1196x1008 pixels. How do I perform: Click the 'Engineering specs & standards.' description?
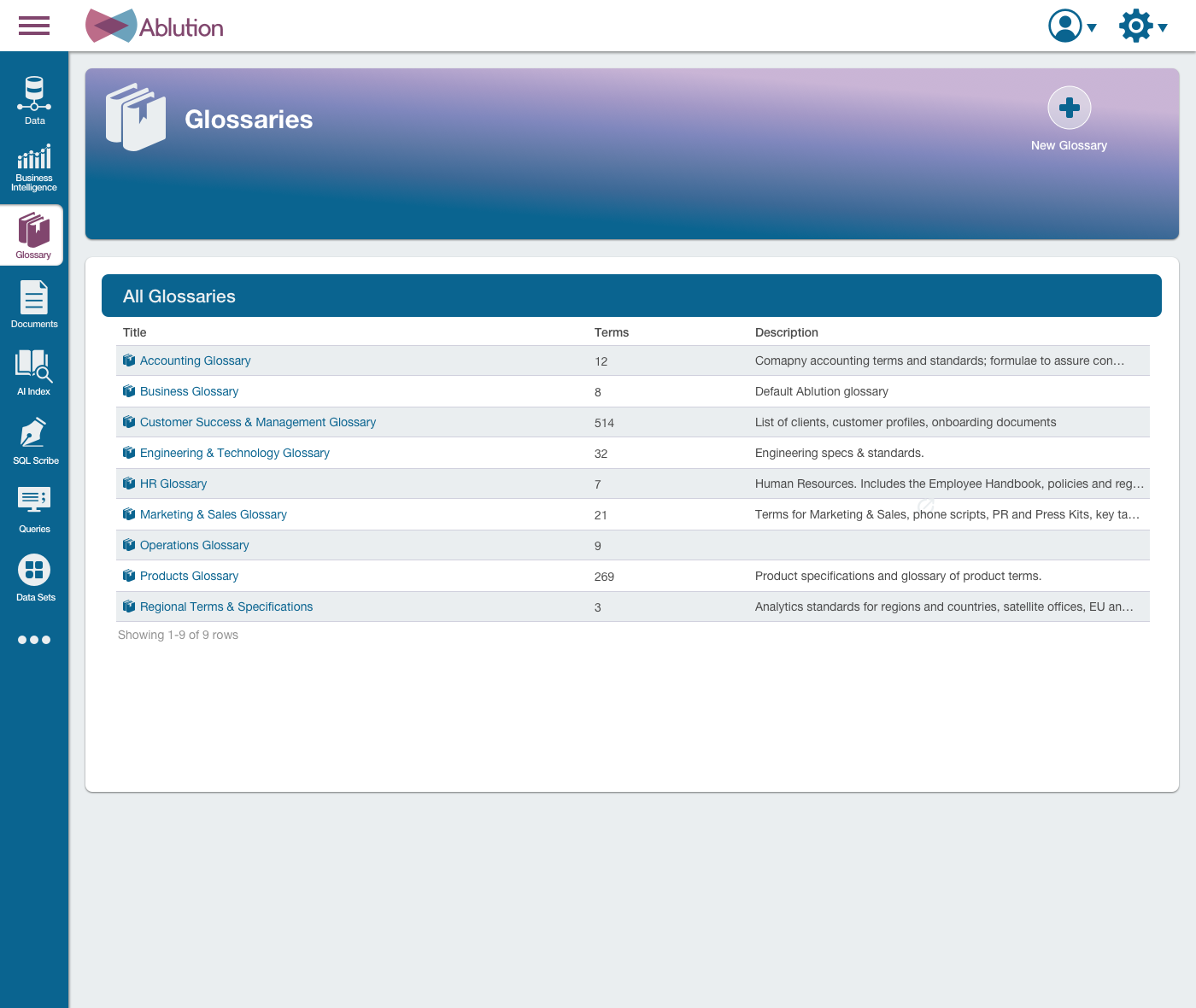tap(840, 453)
